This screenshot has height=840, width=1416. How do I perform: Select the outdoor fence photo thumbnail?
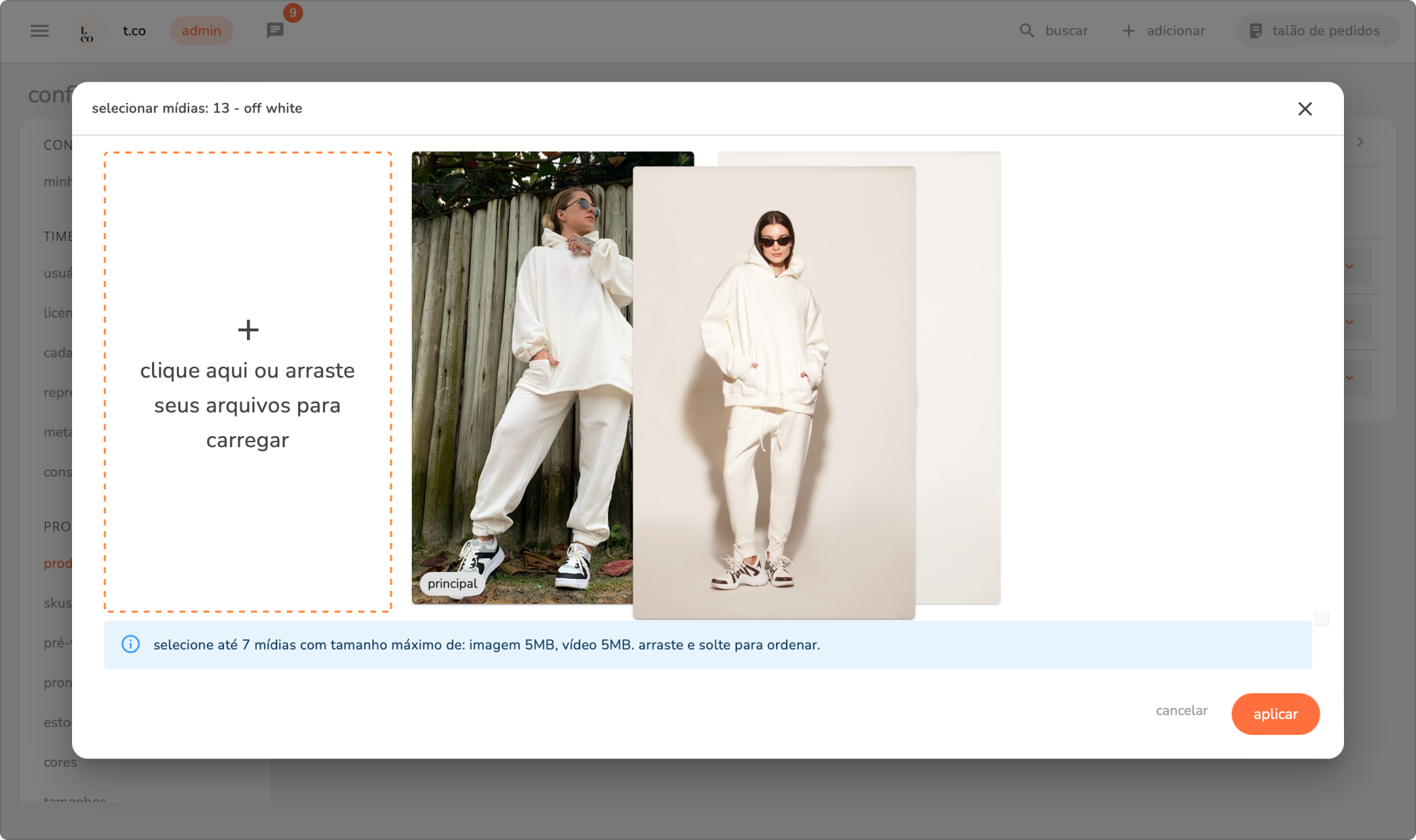pyautogui.click(x=522, y=377)
